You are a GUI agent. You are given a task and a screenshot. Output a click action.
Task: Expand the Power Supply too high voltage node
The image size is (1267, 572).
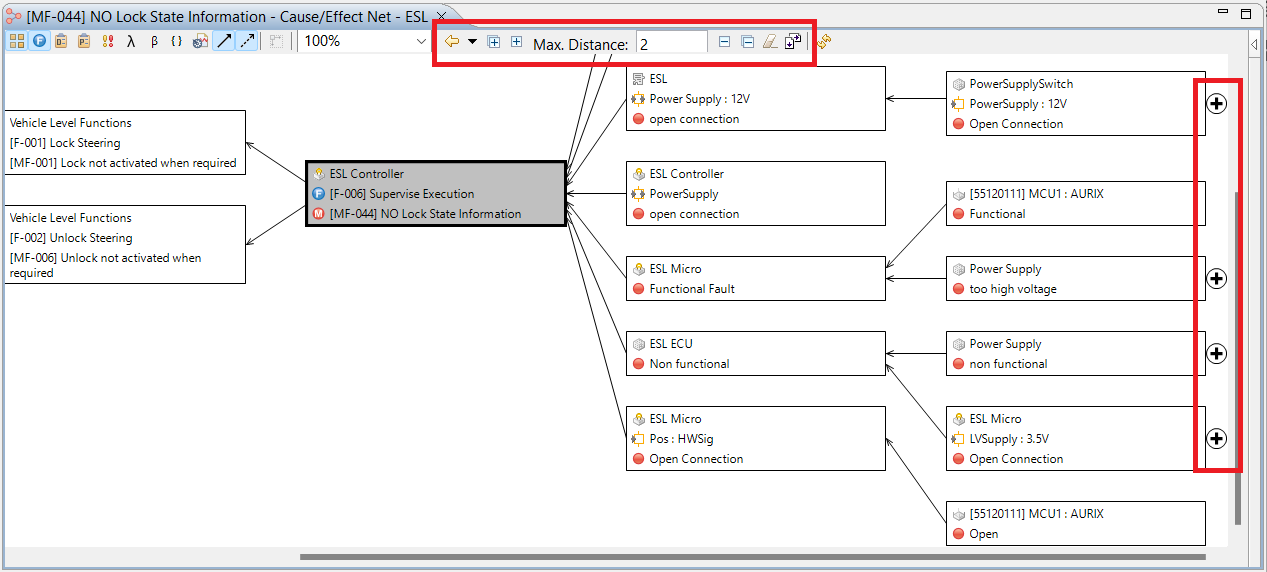pyautogui.click(x=1216, y=279)
